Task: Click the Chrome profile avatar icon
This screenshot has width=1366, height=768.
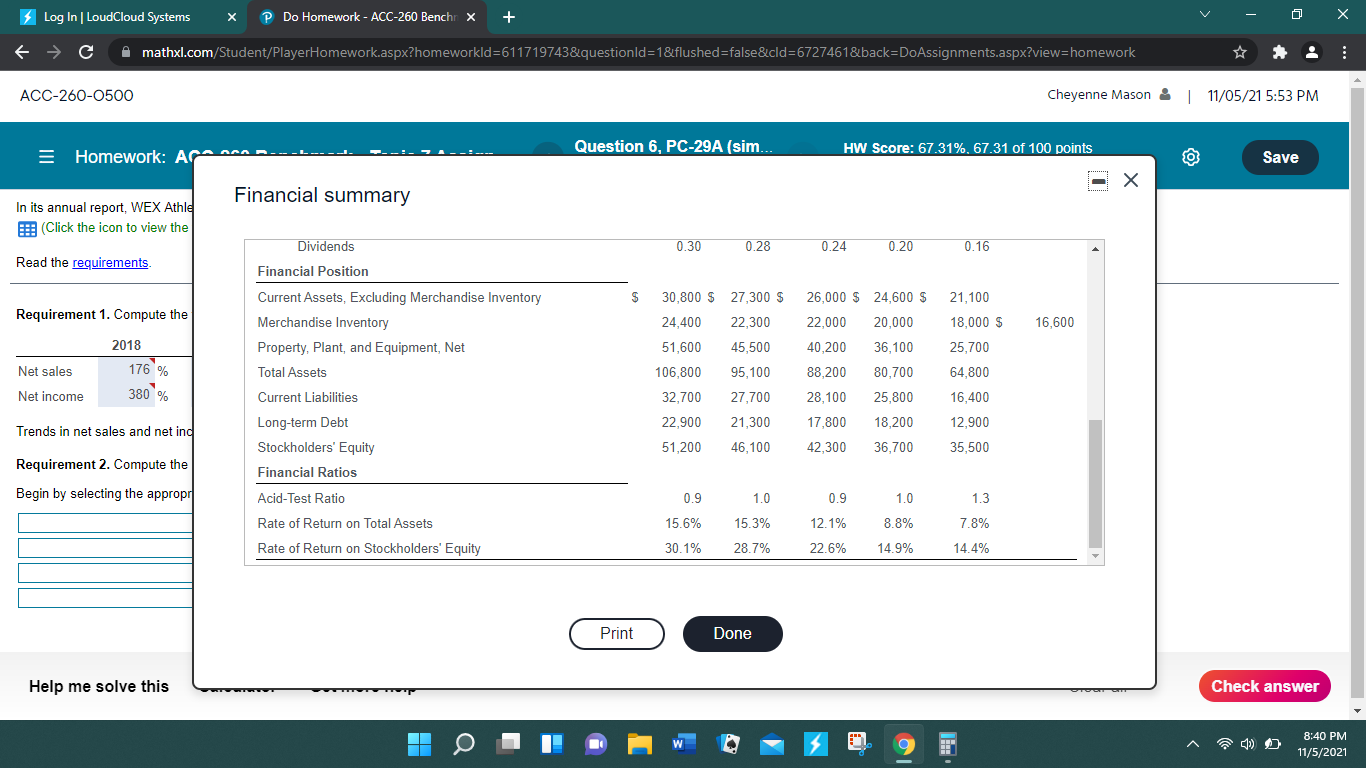Action: pos(1313,52)
